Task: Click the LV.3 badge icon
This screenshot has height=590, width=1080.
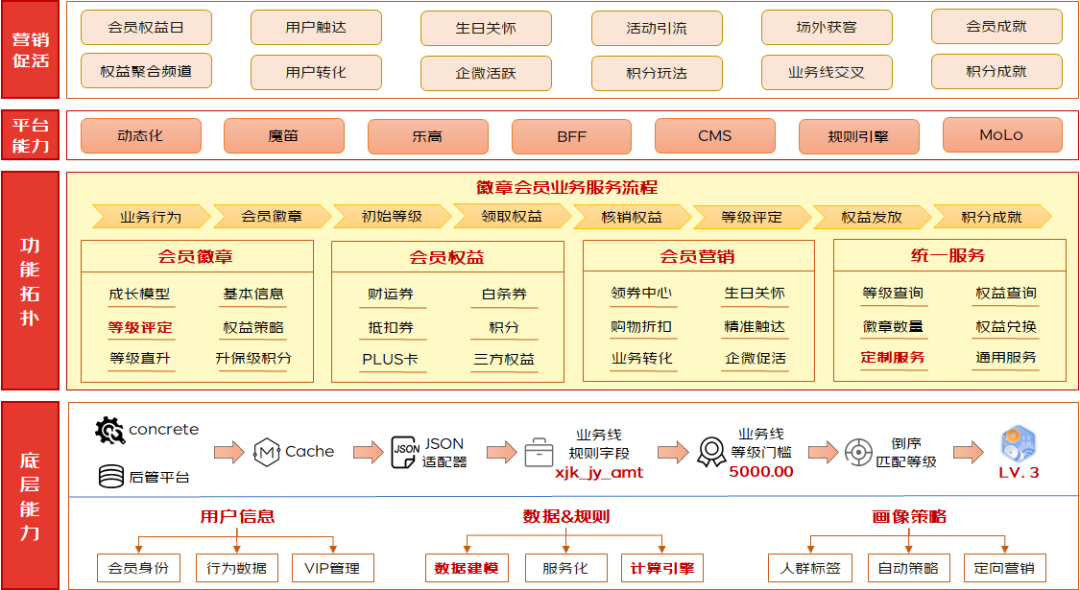Action: [1019, 445]
